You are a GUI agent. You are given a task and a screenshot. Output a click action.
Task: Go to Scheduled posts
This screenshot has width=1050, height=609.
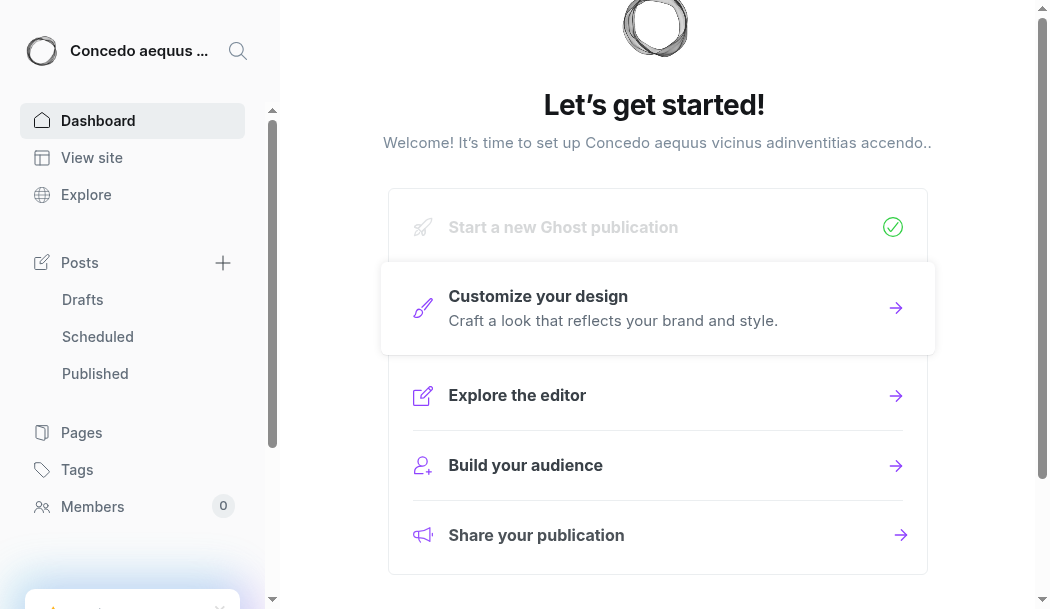point(98,336)
